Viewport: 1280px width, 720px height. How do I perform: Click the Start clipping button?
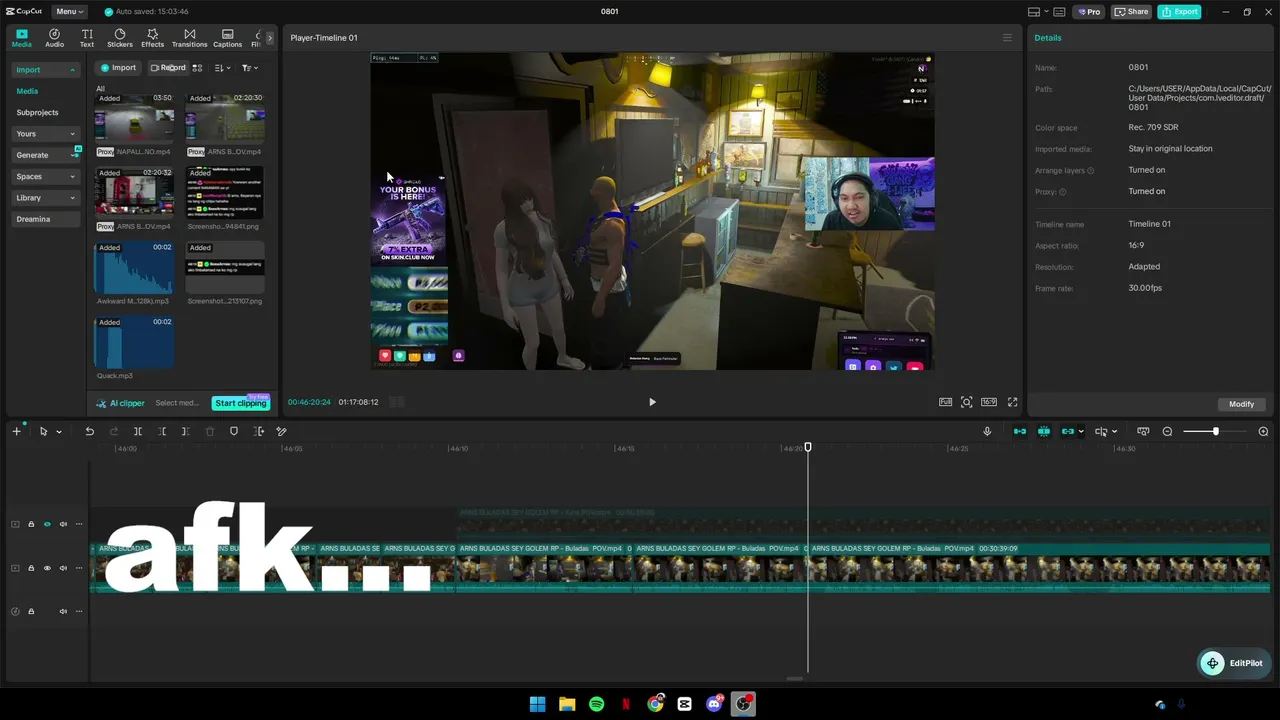pos(241,403)
